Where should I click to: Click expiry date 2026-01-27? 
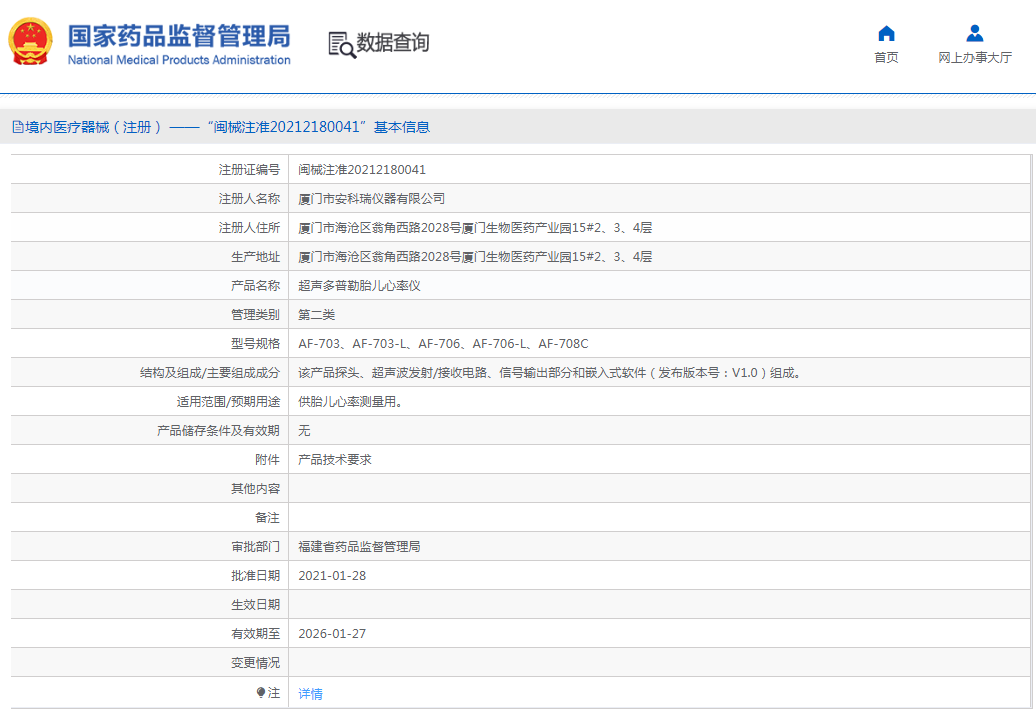332,634
